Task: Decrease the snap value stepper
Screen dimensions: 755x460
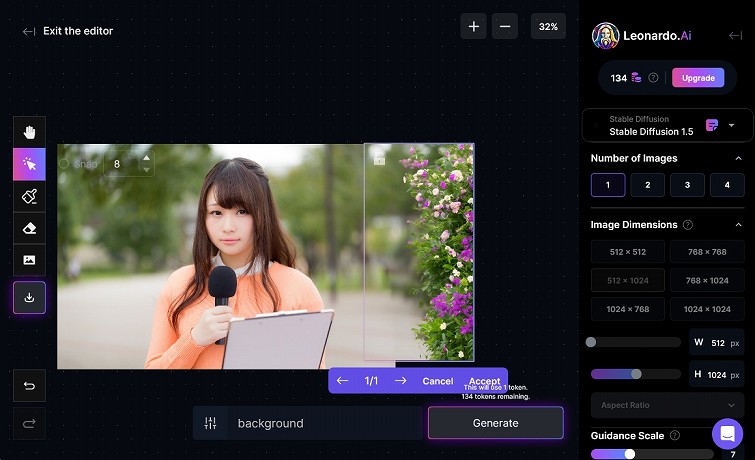Action: [146, 170]
